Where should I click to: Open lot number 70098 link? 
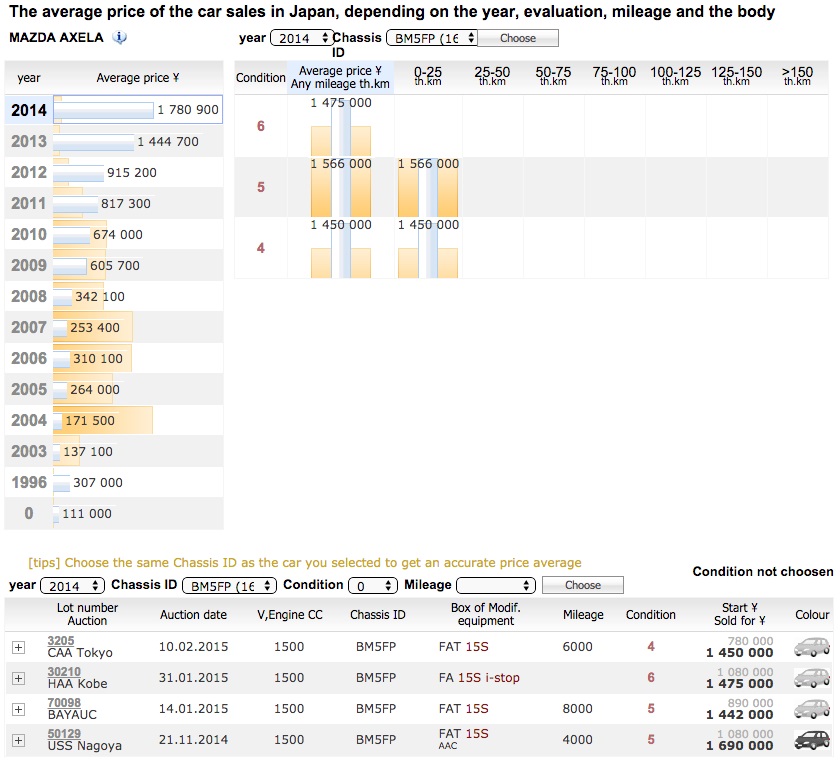(64, 703)
